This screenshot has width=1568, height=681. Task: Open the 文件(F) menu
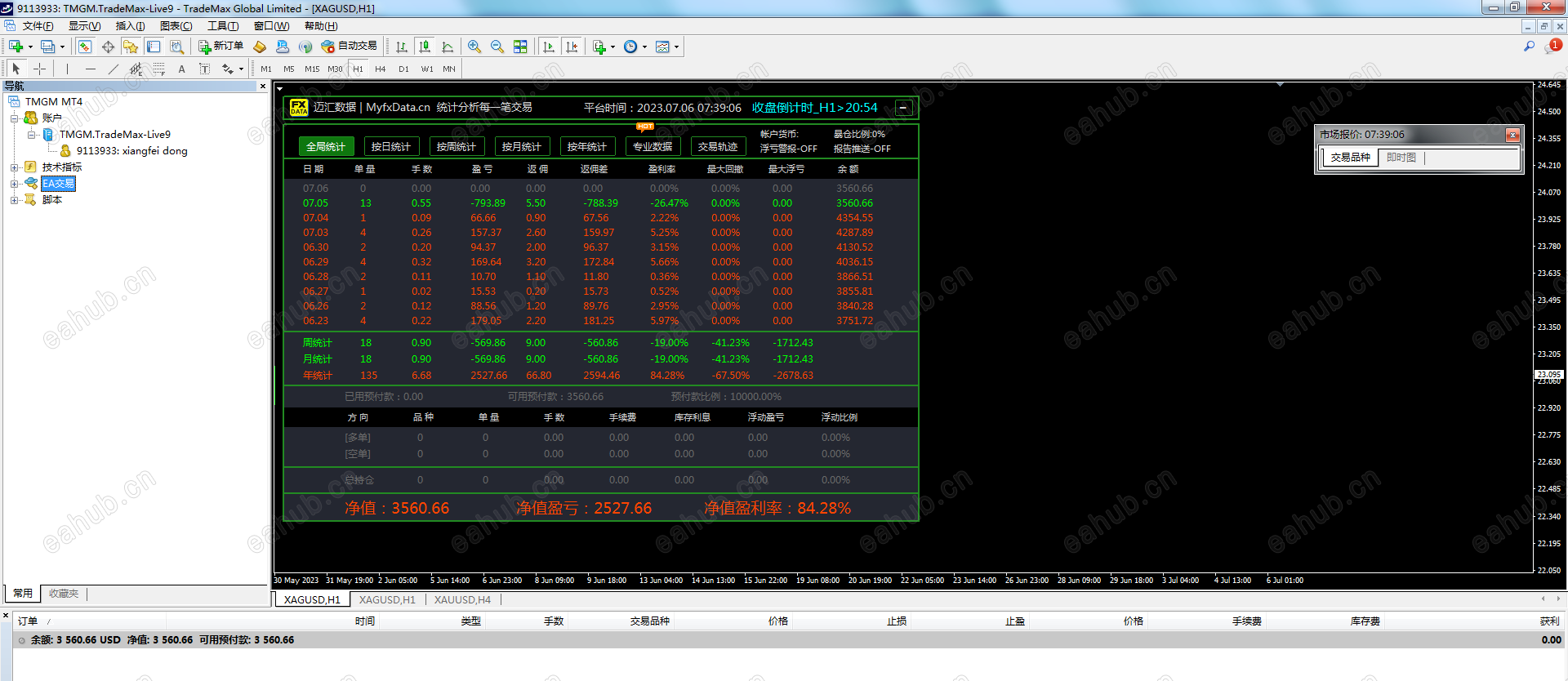[x=38, y=26]
